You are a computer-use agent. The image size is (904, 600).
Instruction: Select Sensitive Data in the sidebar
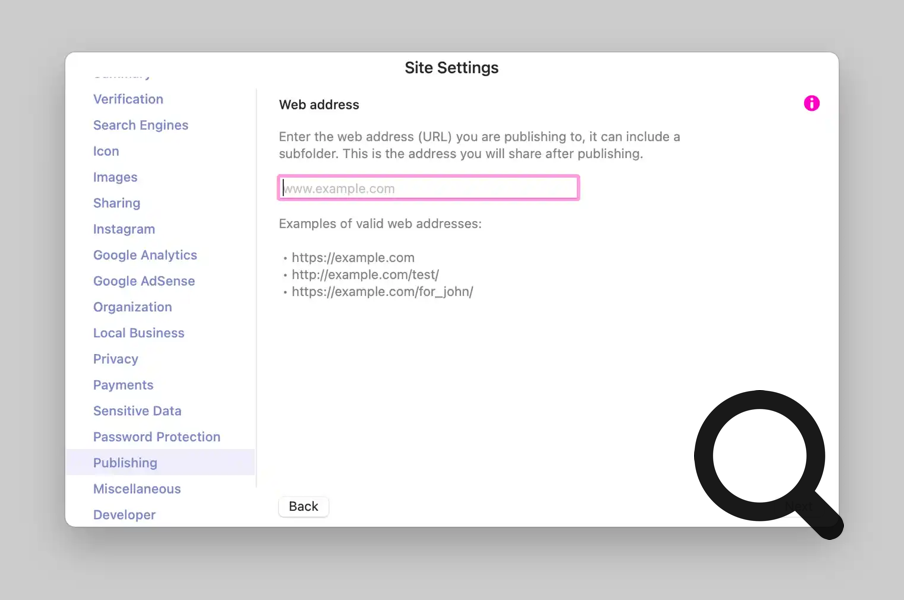coord(137,411)
